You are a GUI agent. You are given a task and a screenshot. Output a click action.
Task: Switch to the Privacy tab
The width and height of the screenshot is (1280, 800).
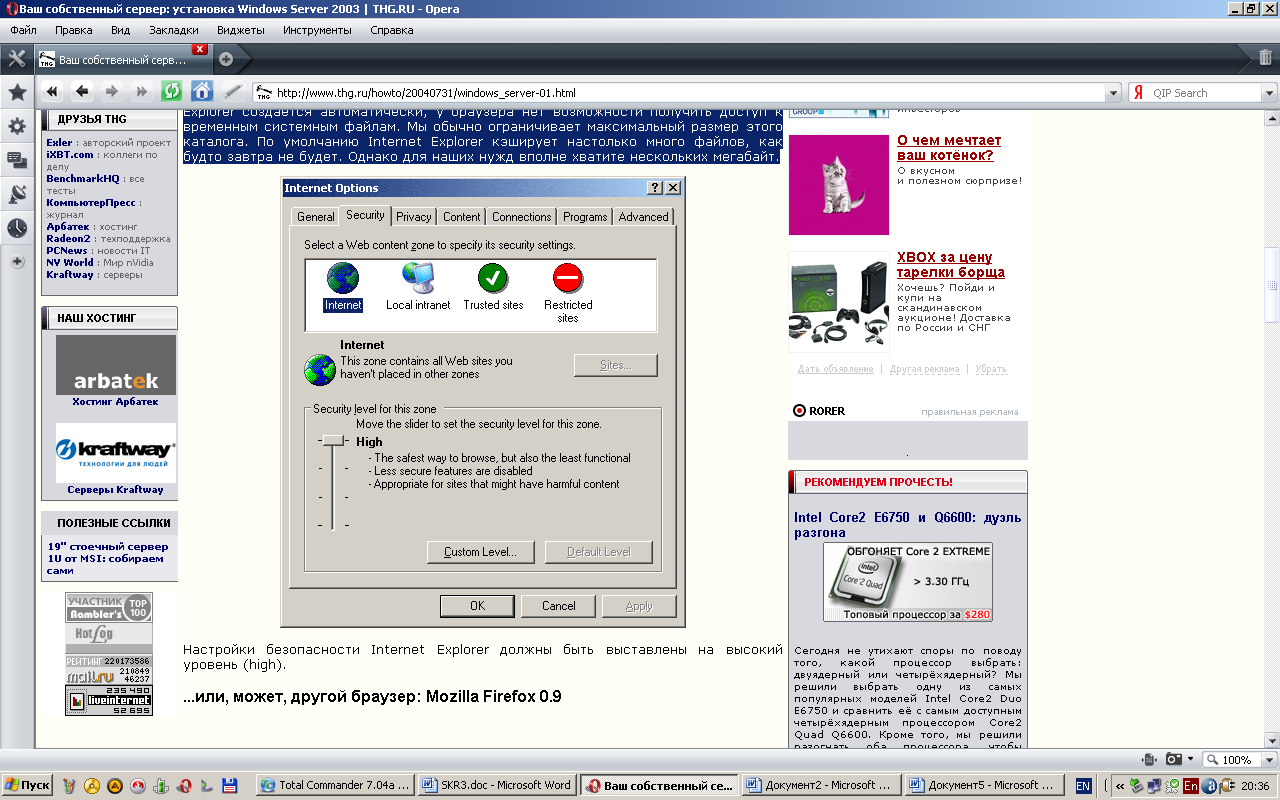pyautogui.click(x=413, y=217)
